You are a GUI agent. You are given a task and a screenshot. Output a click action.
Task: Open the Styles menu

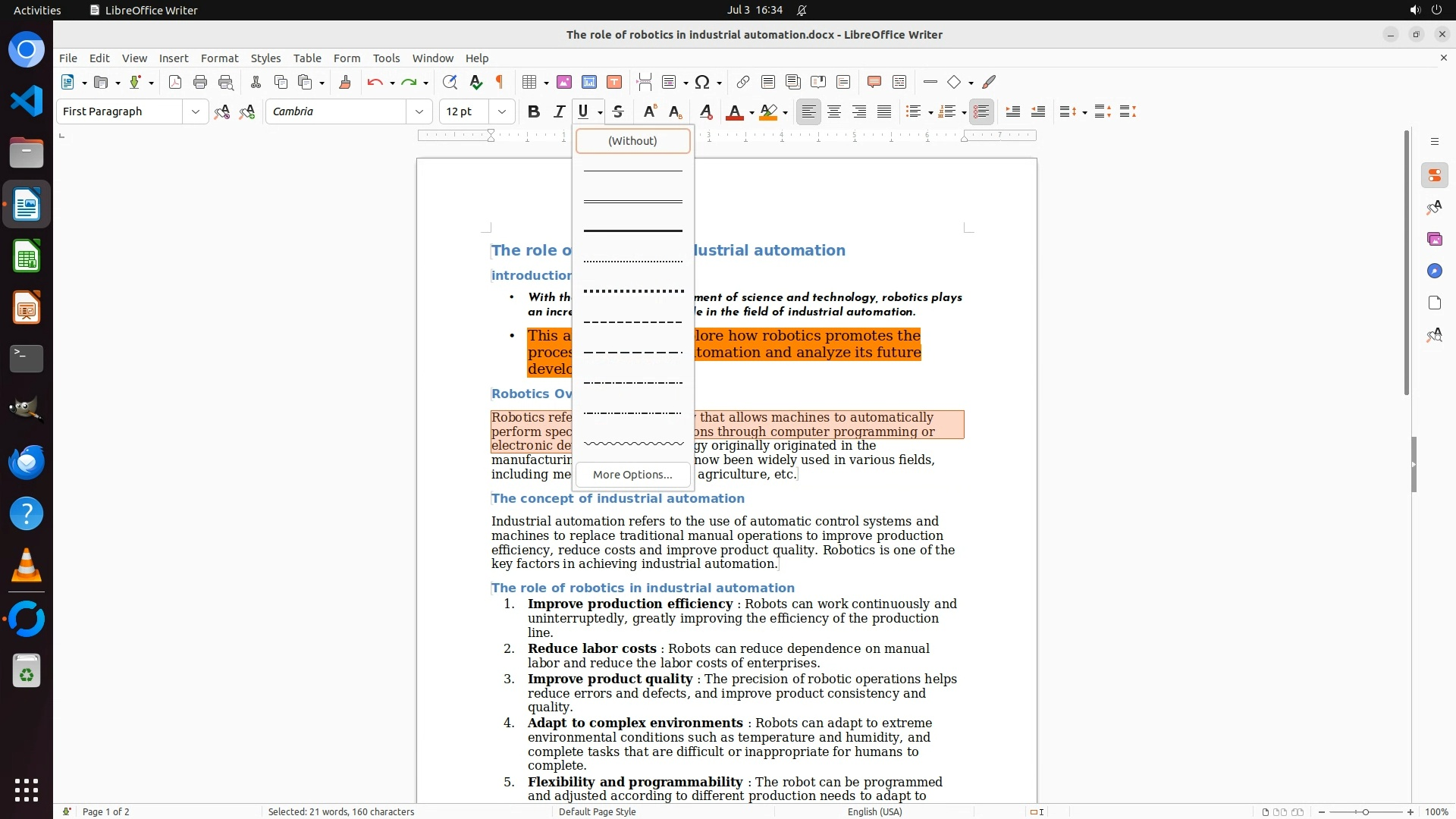pyautogui.click(x=265, y=58)
